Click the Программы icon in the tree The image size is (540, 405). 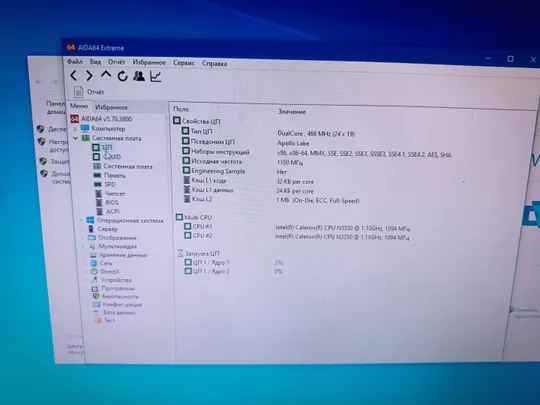click(x=95, y=288)
